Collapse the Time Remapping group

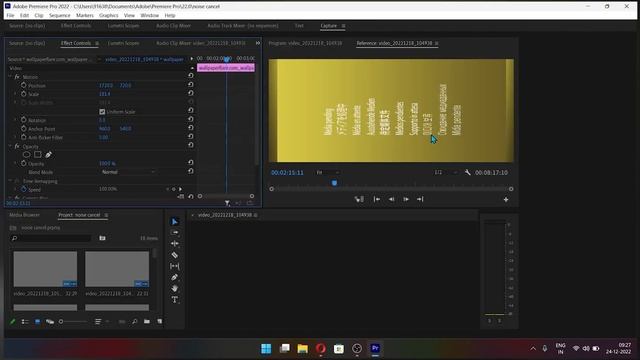(10, 180)
